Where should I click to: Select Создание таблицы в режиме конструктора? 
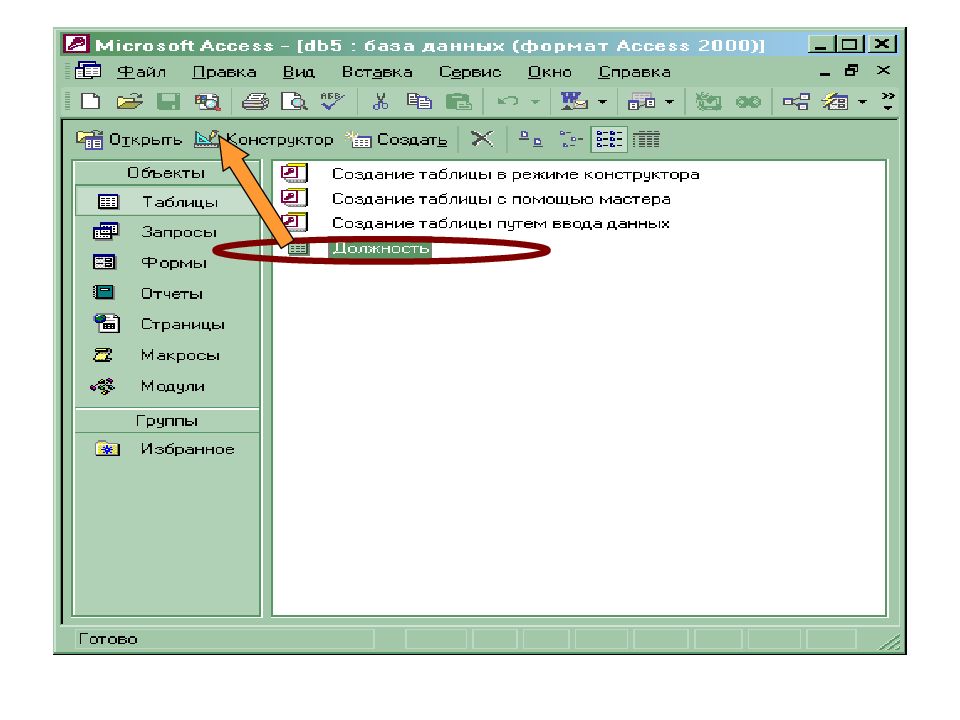(490, 174)
